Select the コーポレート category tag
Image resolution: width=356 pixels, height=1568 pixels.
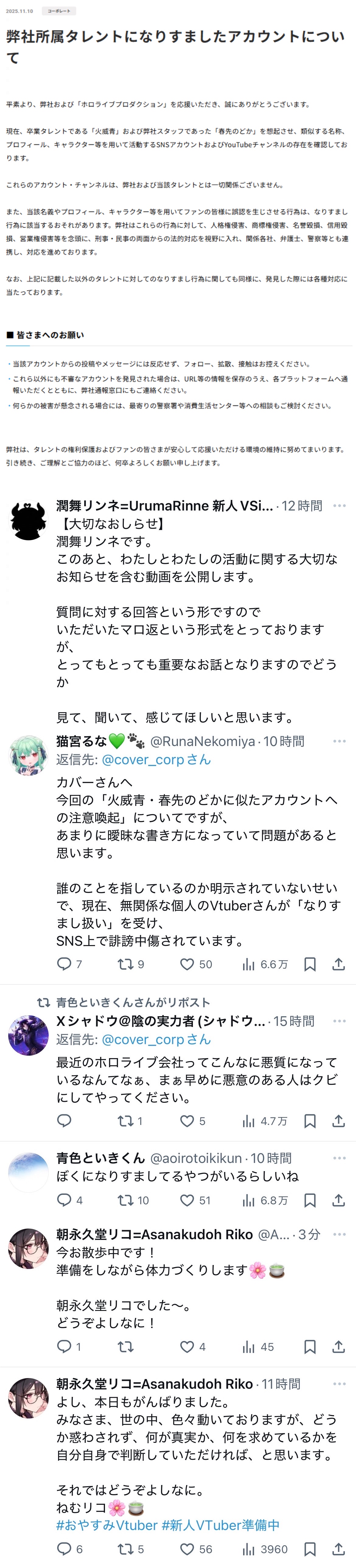pos(58,11)
